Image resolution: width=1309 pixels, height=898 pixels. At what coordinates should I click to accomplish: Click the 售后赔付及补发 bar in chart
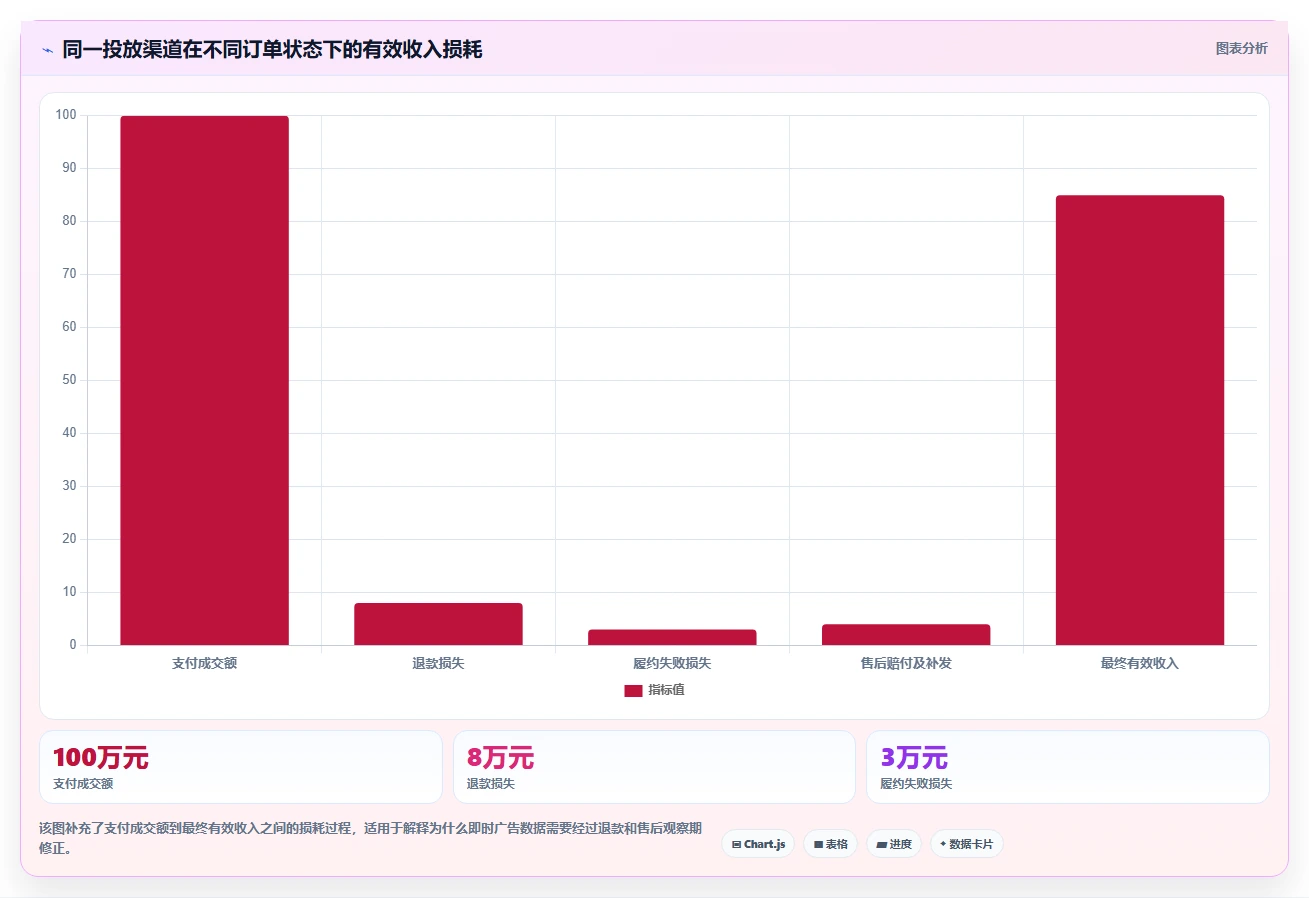coord(906,635)
